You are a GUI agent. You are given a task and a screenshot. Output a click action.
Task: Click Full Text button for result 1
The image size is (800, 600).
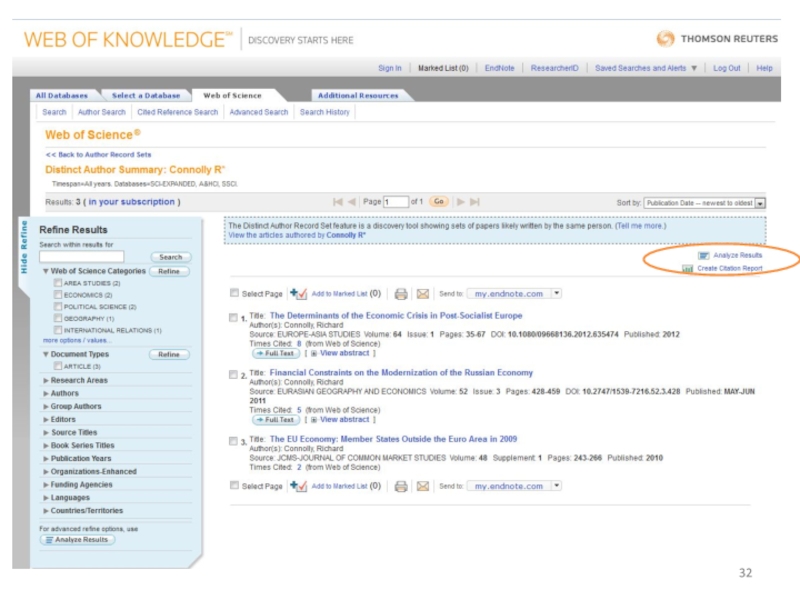click(x=276, y=354)
